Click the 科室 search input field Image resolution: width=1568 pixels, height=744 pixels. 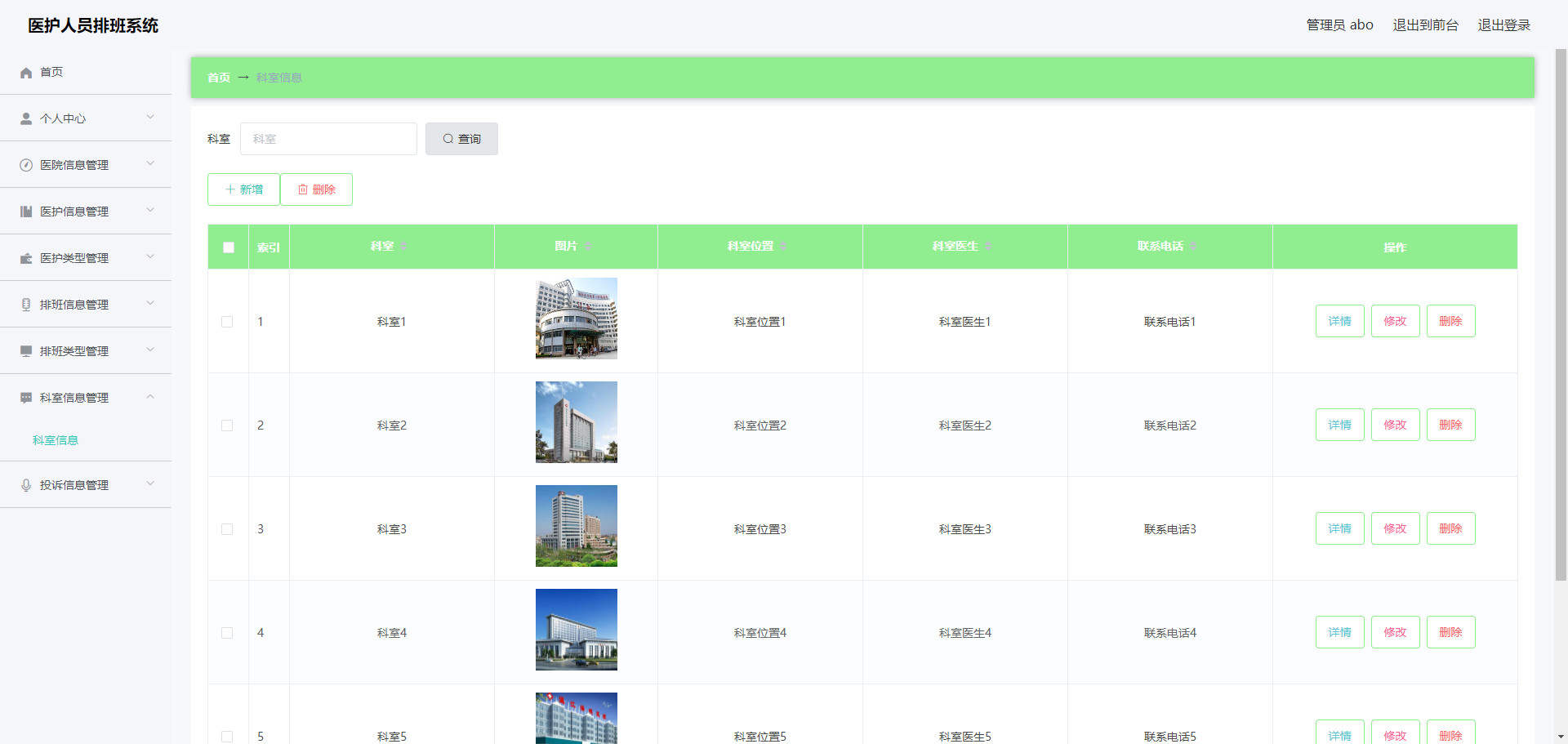(328, 139)
